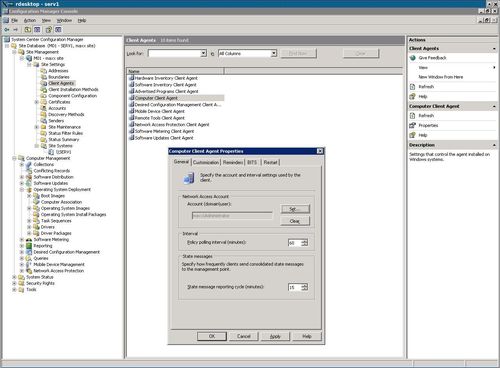Select the Advertised Programs Client Agent icon
This screenshot has width=500, height=368.
pos(131,91)
